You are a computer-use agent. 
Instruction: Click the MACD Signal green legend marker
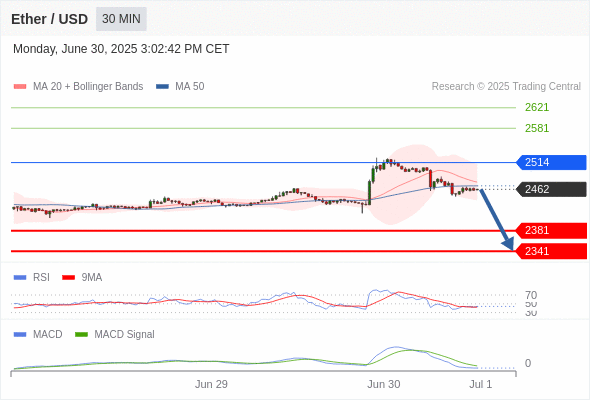click(x=81, y=334)
